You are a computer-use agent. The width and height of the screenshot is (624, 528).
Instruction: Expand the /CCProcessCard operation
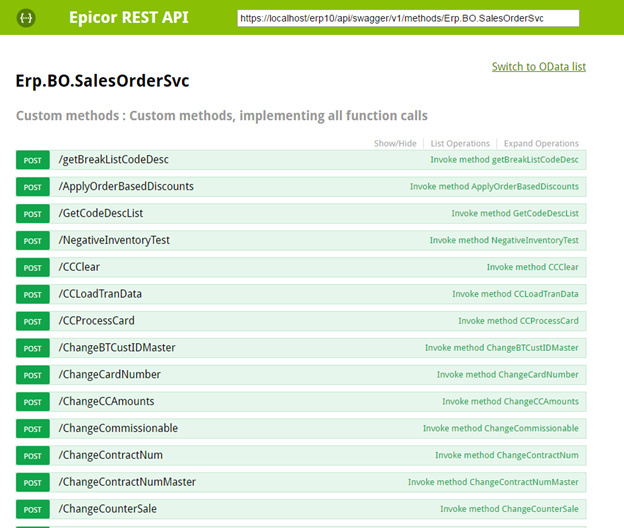pyautogui.click(x=97, y=321)
